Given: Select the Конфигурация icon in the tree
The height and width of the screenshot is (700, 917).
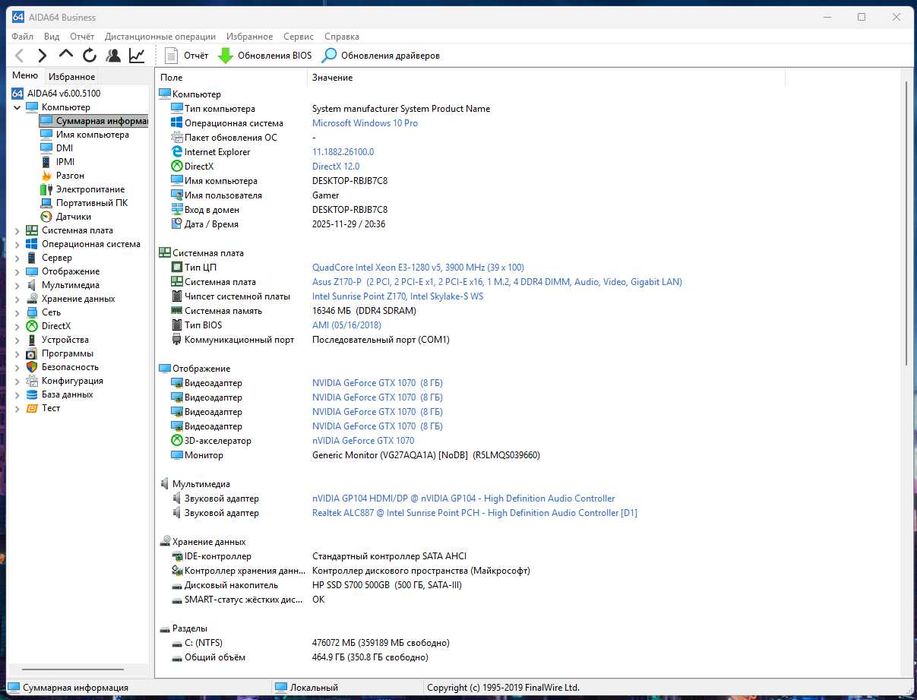Looking at the screenshot, I should pos(32,381).
